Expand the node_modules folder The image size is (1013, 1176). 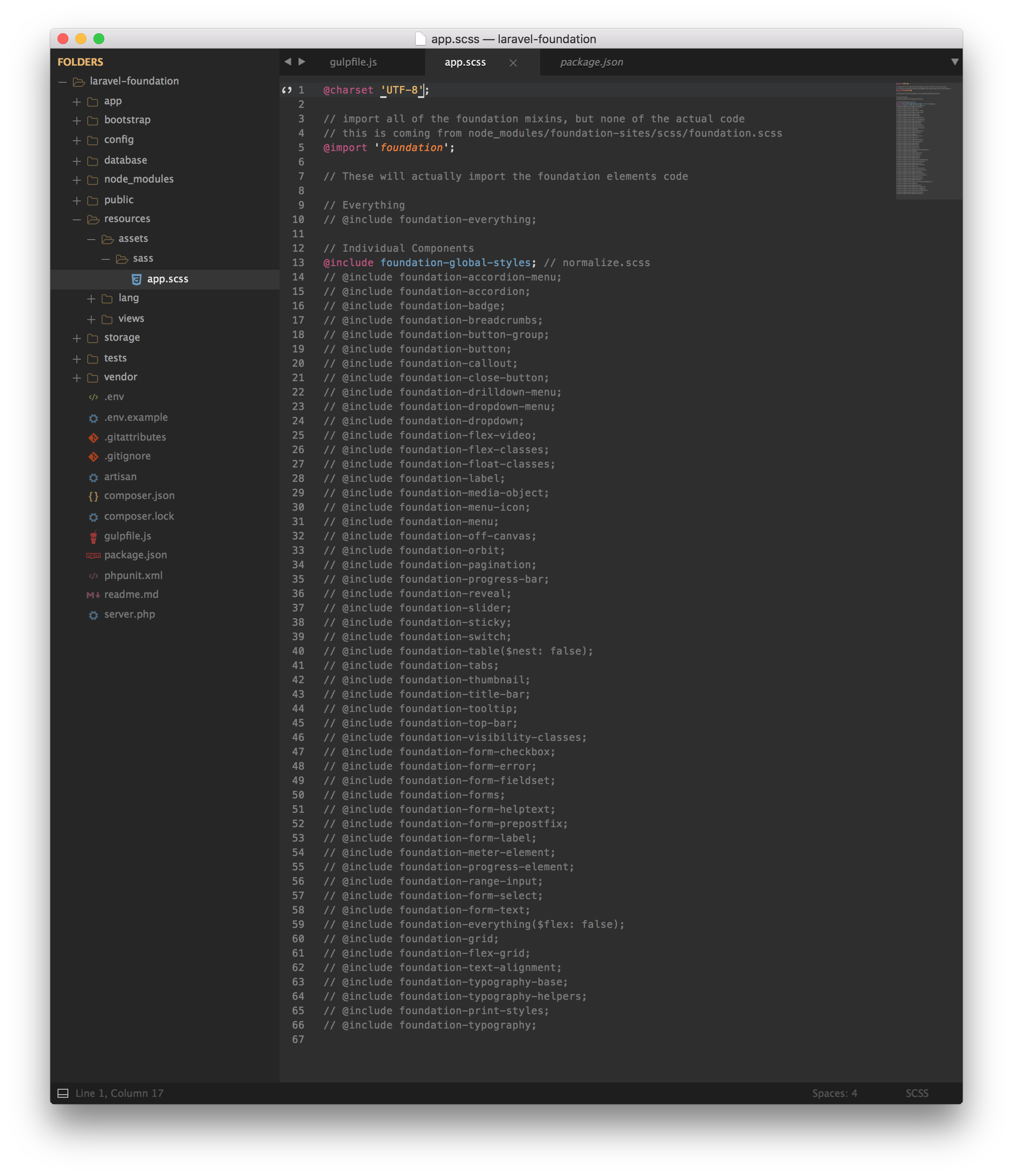76,179
